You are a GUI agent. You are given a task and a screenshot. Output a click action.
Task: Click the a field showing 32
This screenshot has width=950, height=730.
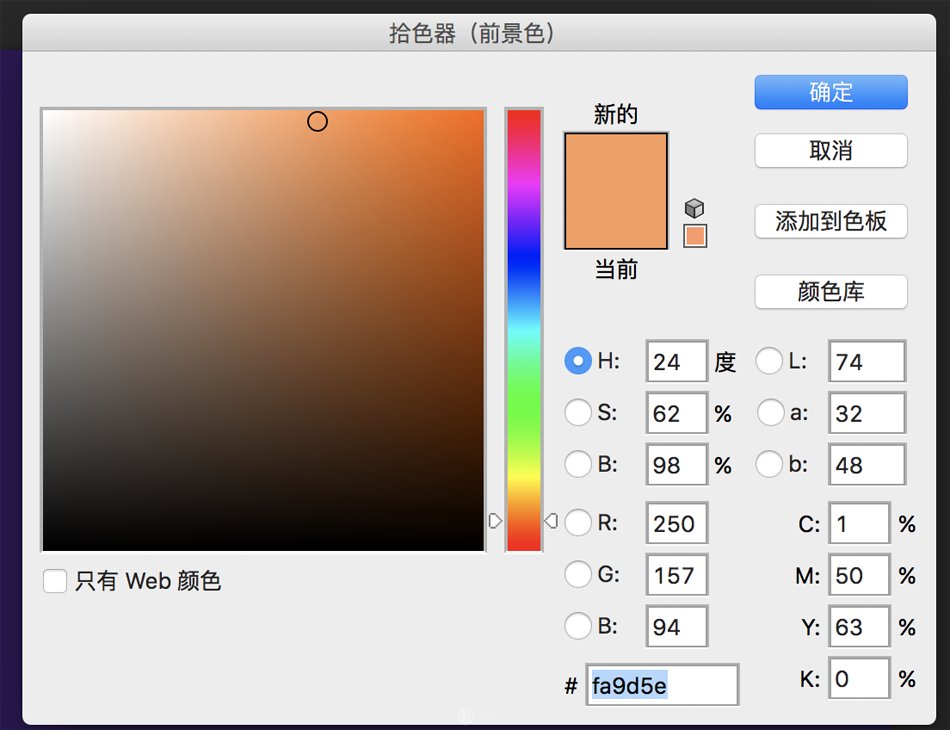coord(867,413)
